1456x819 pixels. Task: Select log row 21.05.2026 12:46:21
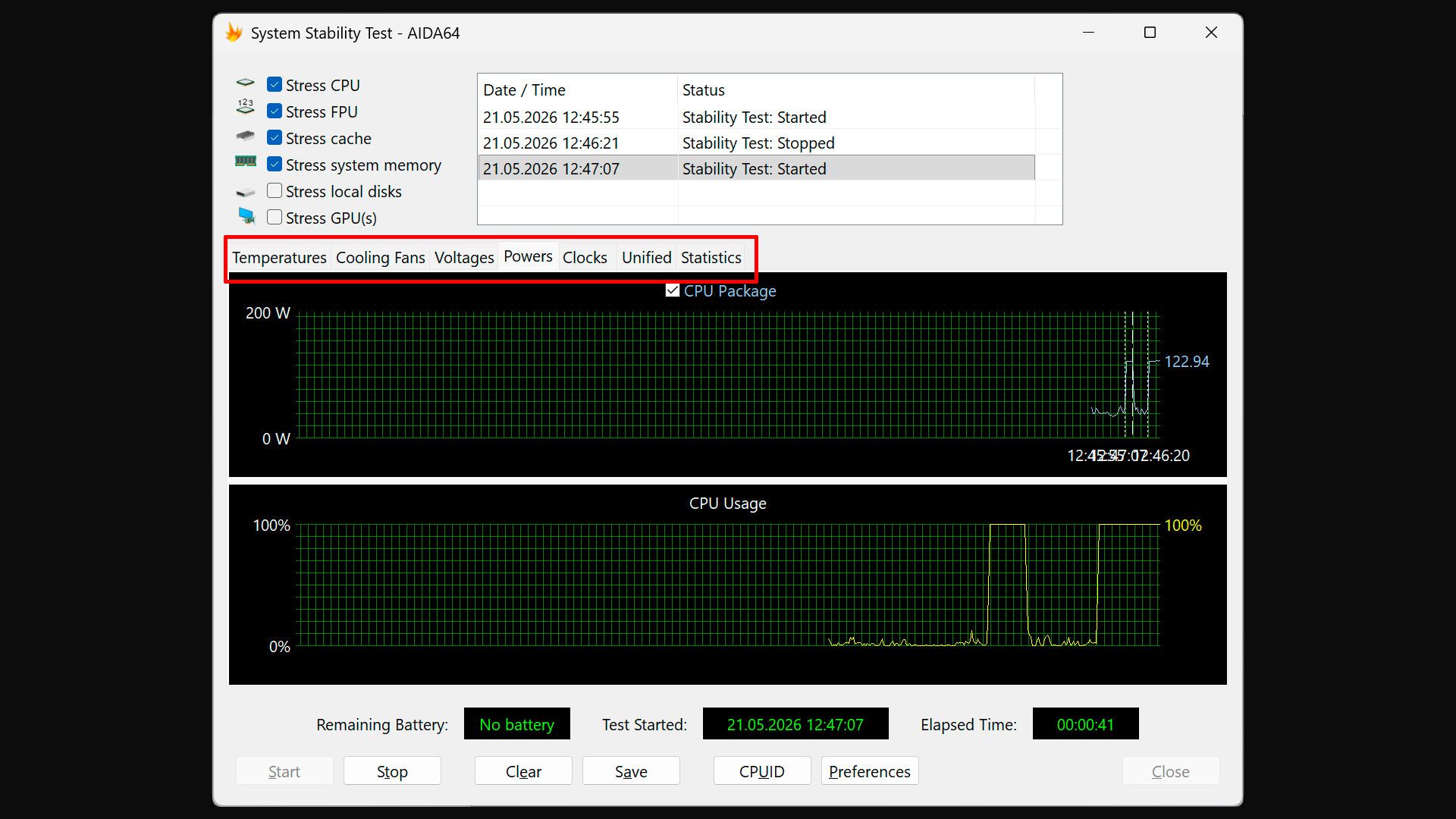(756, 143)
